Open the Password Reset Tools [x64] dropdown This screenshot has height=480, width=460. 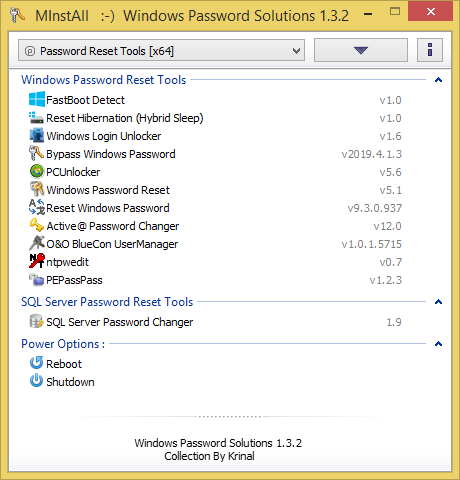tap(161, 50)
